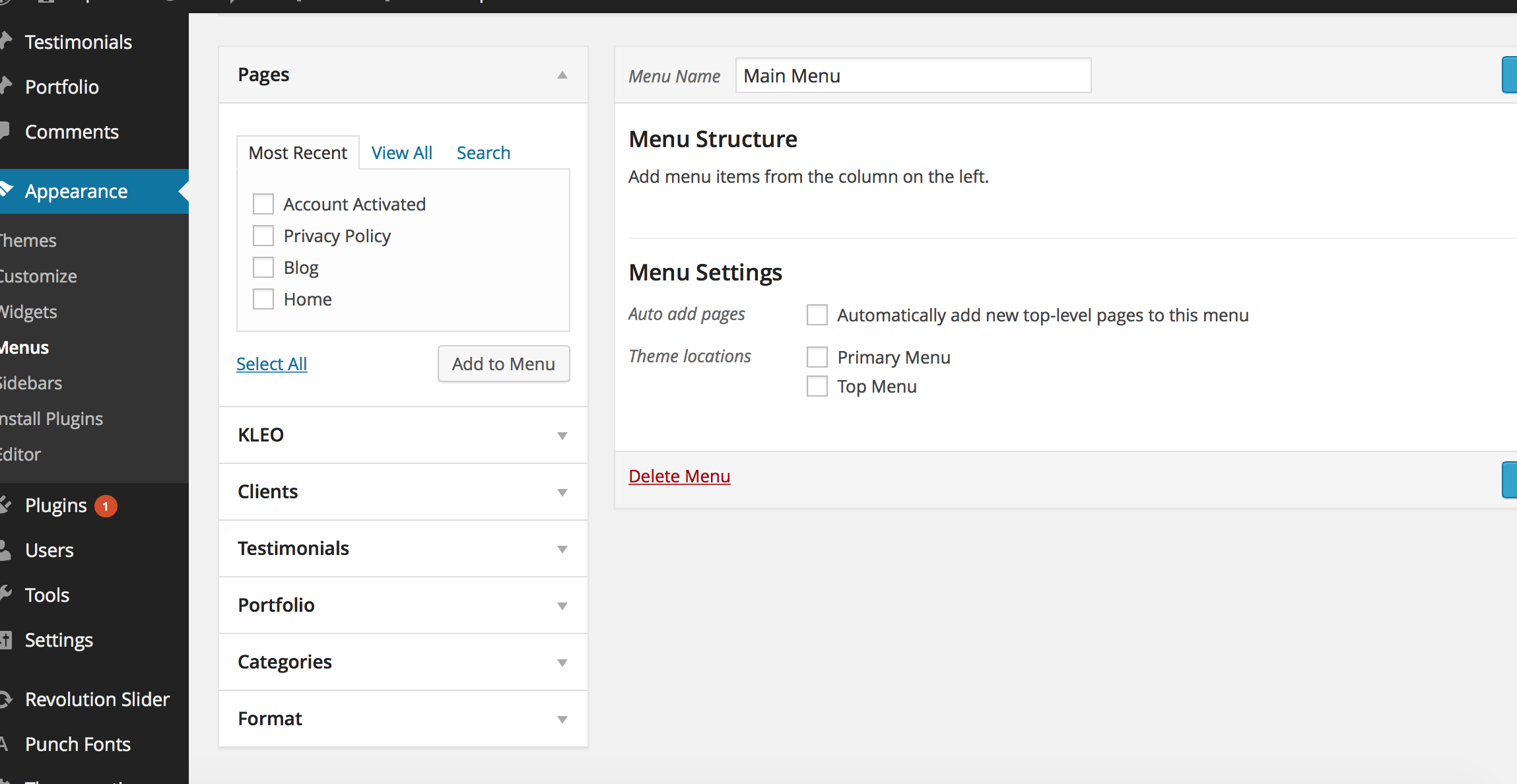Switch to the View All tab
Viewport: 1517px width, 784px height.
coord(401,153)
